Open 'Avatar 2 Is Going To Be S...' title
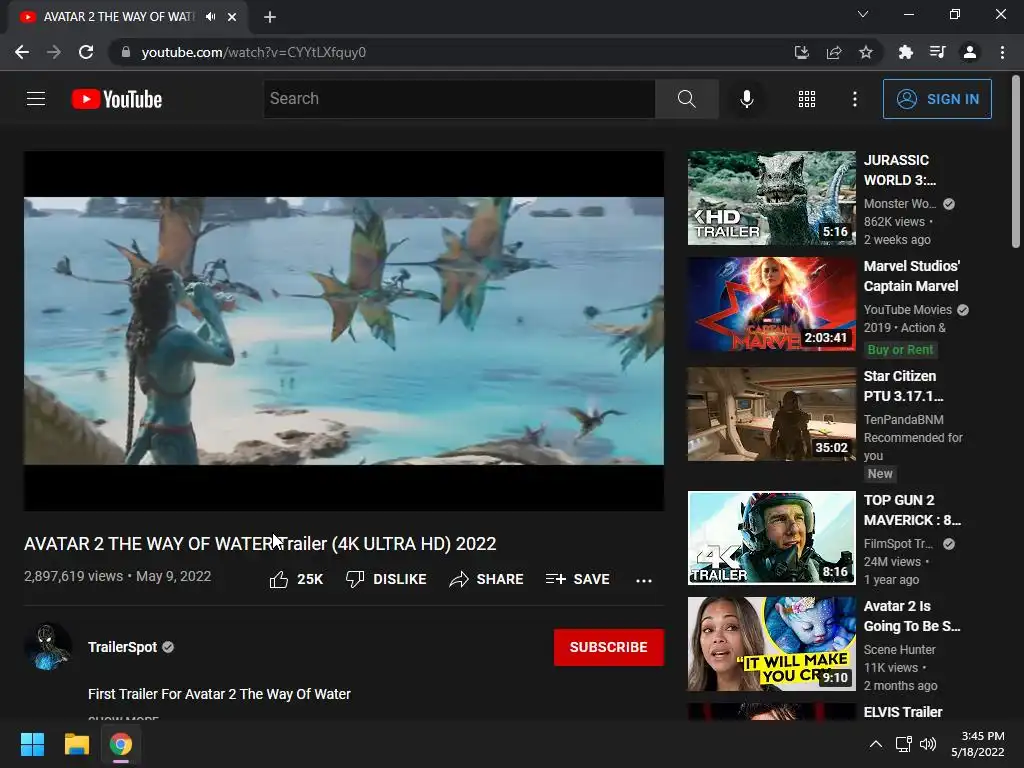 [912, 616]
